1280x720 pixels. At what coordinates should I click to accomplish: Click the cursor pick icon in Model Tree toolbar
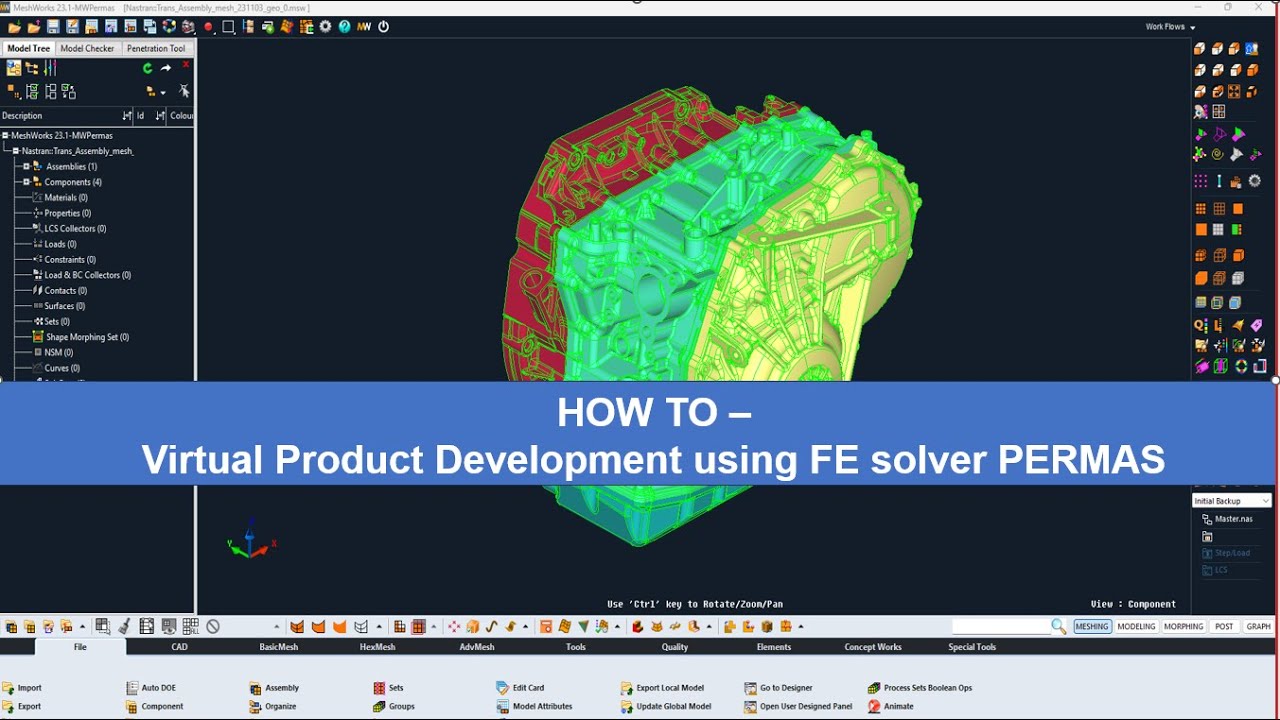184,91
